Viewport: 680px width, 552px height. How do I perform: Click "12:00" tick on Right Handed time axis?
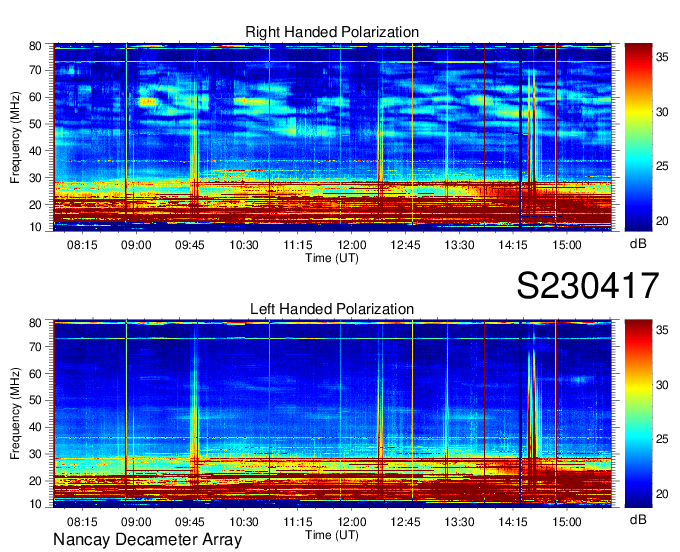[x=352, y=245]
